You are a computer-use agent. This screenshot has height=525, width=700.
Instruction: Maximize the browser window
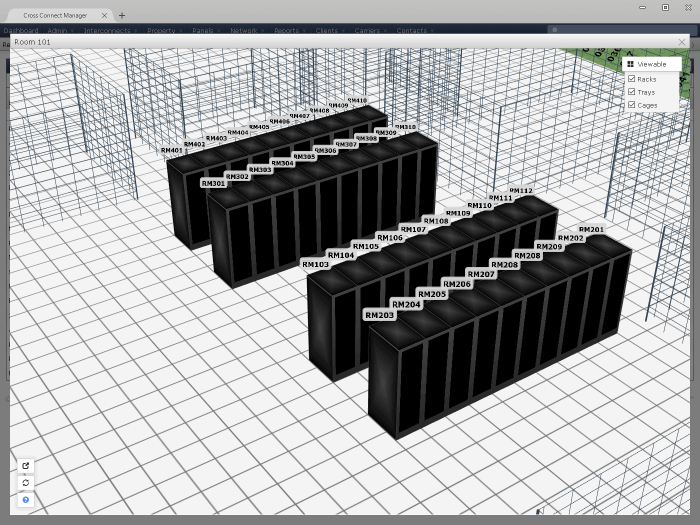(666, 7)
